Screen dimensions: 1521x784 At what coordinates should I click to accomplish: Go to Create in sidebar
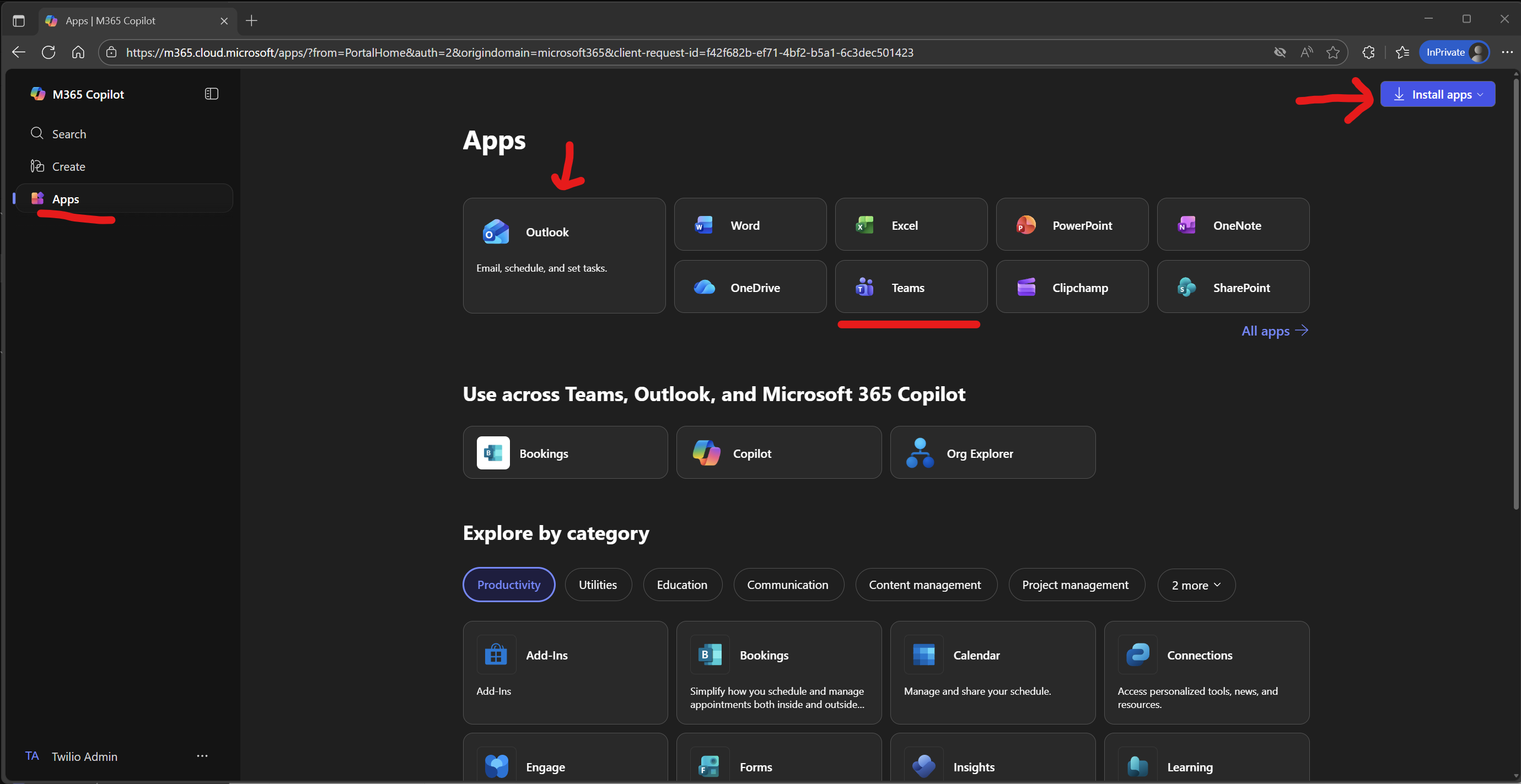68,166
